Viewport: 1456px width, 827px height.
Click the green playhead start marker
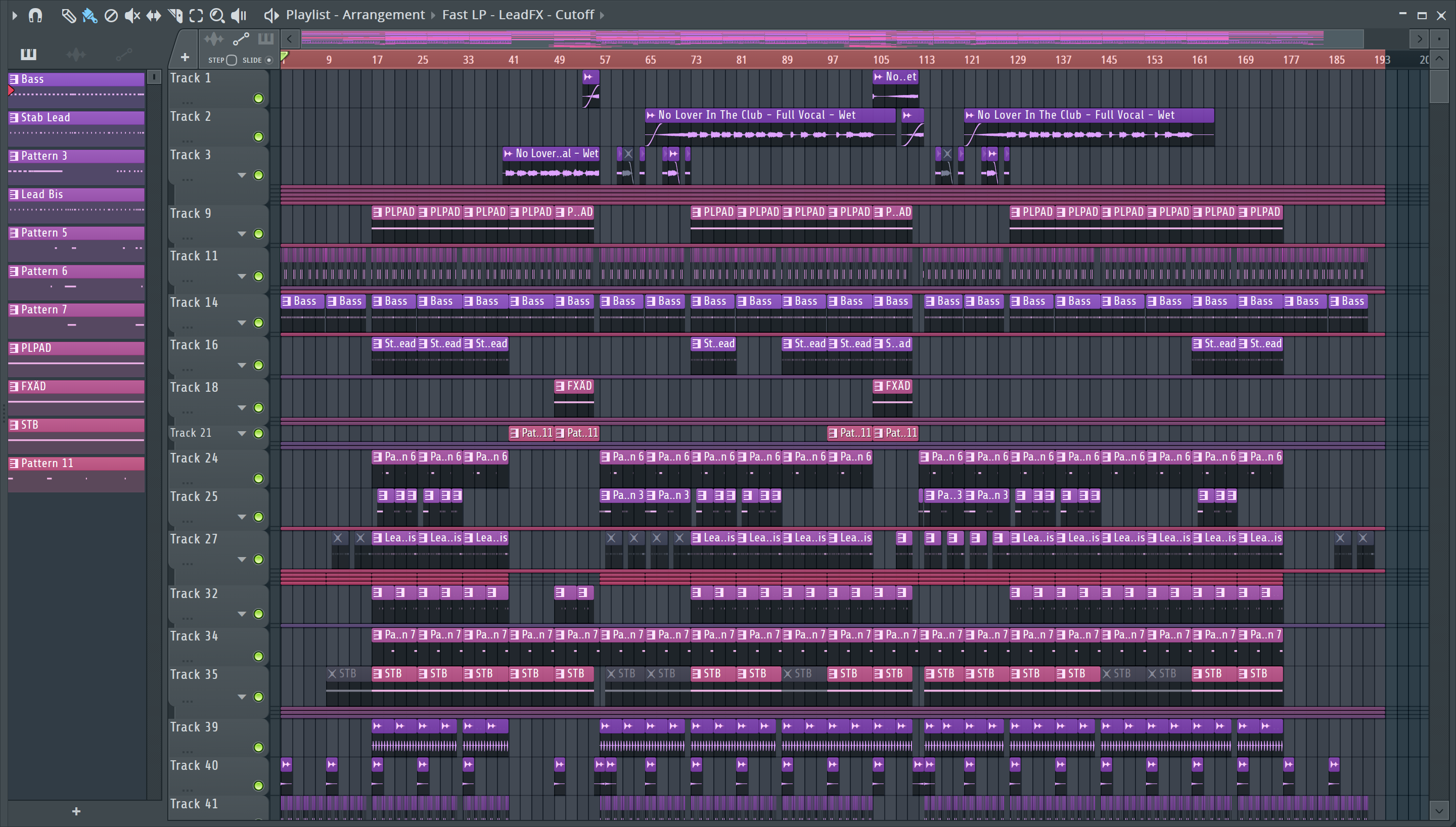(285, 57)
